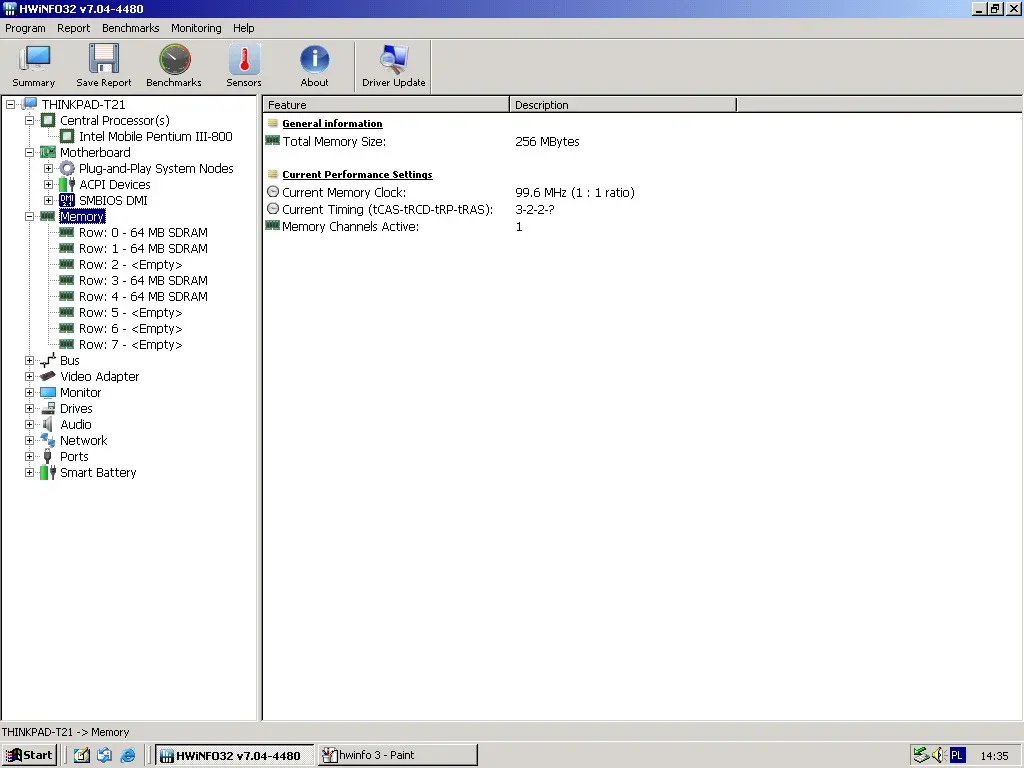The image size is (1024, 768).
Task: Click the Ports connector icon
Action: click(x=48, y=456)
